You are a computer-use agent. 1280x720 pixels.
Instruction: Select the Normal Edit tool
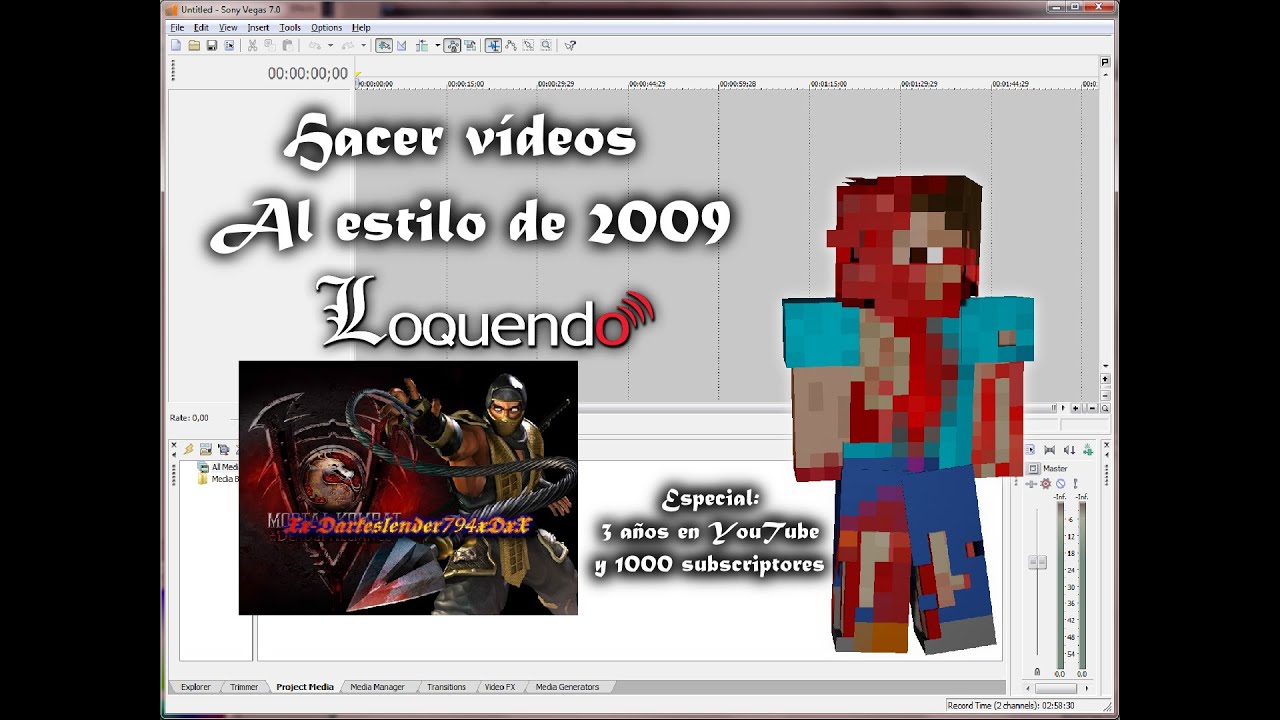(491, 45)
